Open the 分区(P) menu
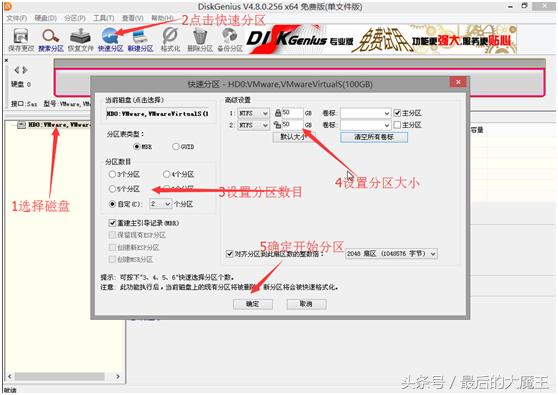 75,18
